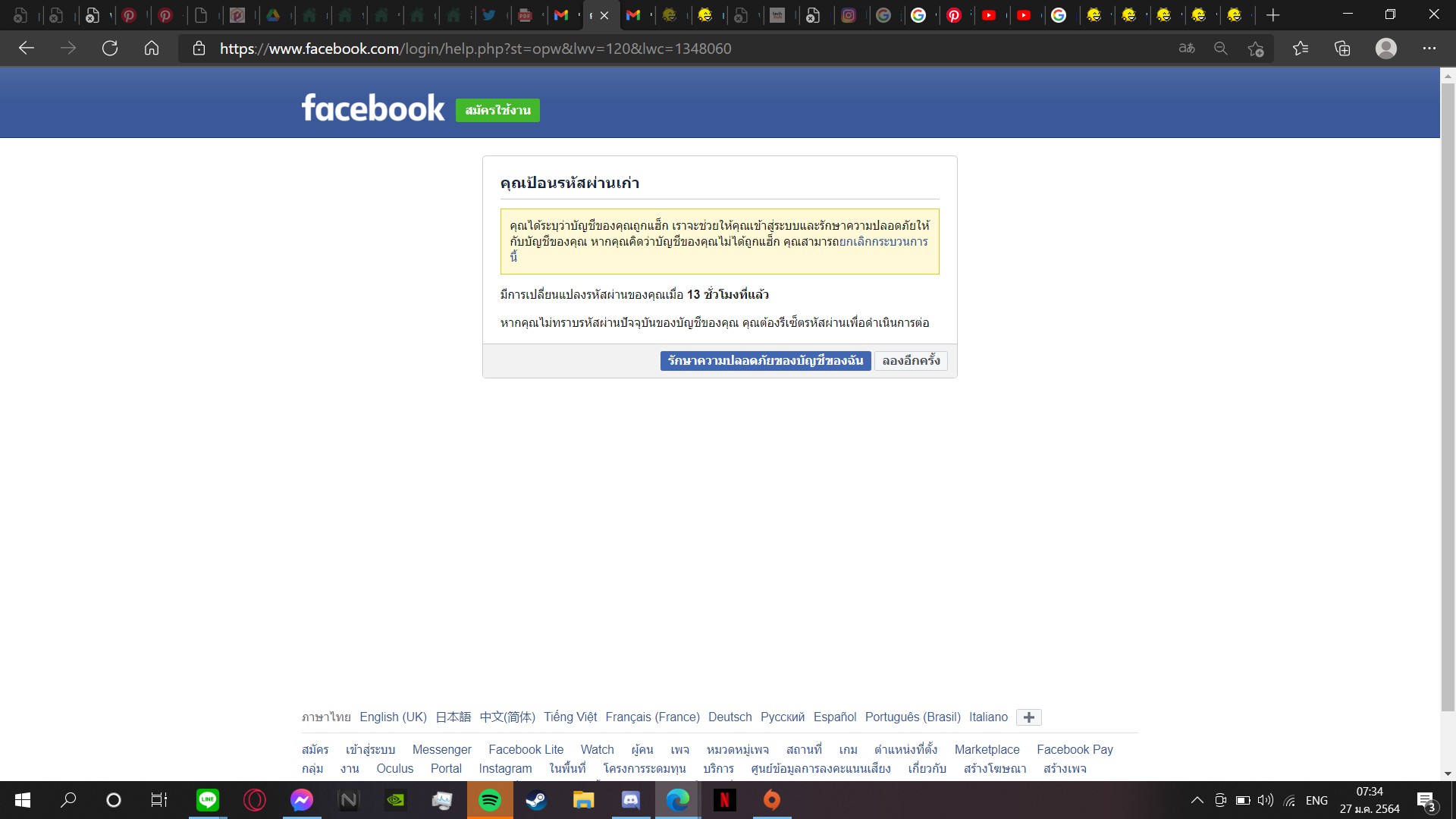Viewport: 1456px width, 819px height.
Task: Open the Messenger footer link
Action: (442, 749)
